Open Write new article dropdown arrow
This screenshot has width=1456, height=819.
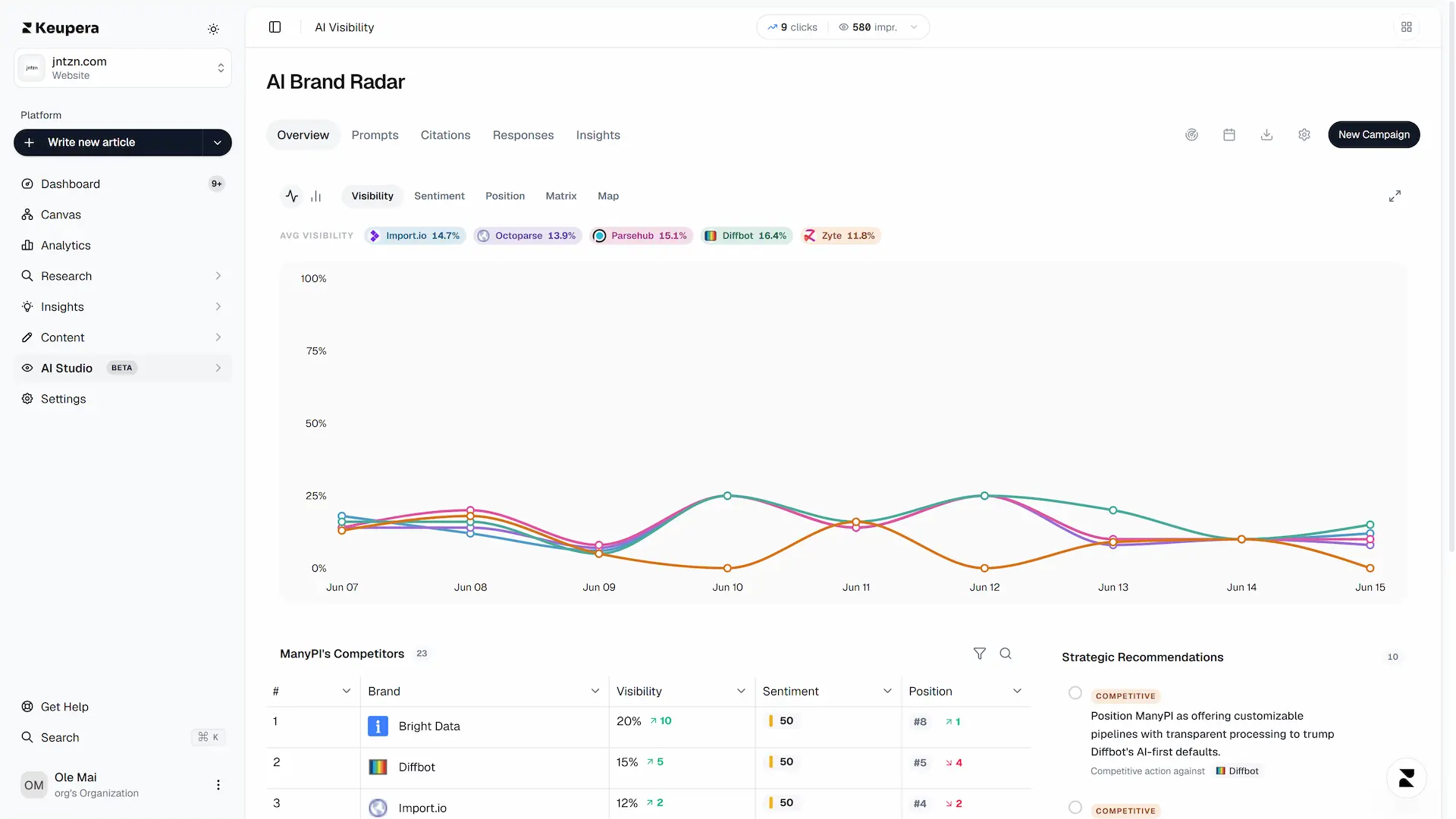click(x=218, y=143)
